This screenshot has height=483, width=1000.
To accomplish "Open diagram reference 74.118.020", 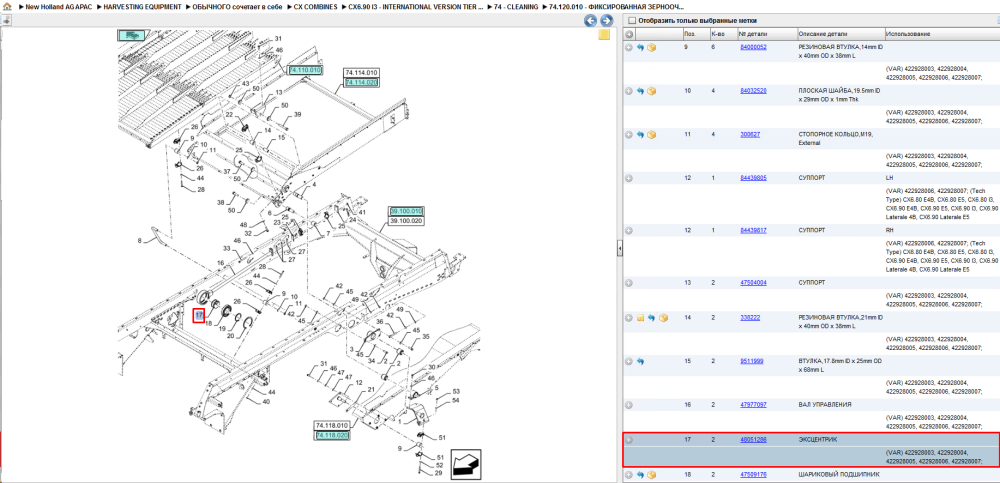I will pos(332,435).
